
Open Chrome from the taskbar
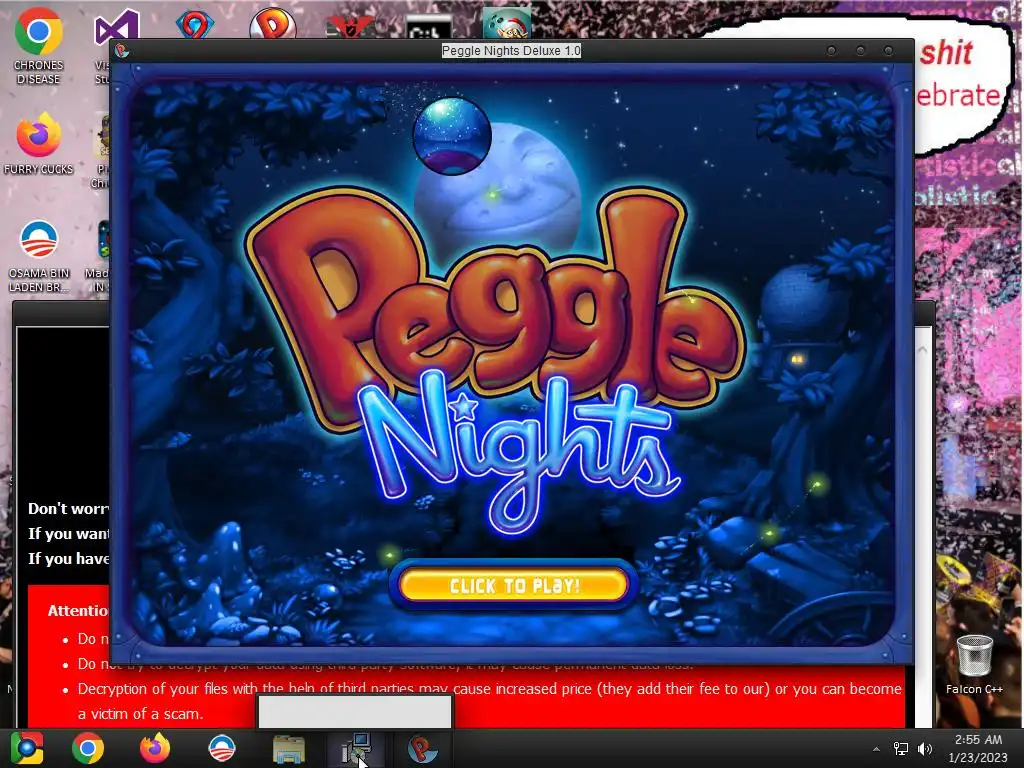[88, 748]
